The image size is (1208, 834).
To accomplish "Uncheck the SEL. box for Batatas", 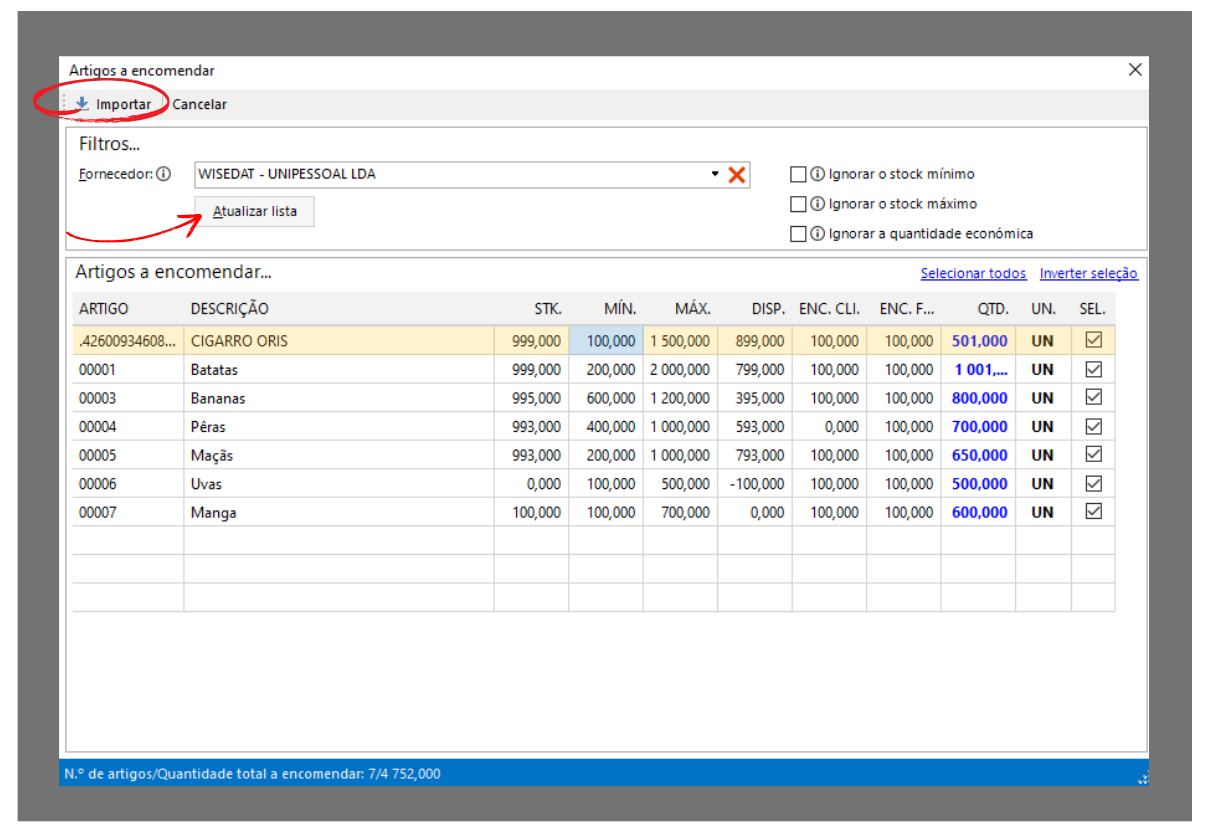I will [x=1093, y=369].
